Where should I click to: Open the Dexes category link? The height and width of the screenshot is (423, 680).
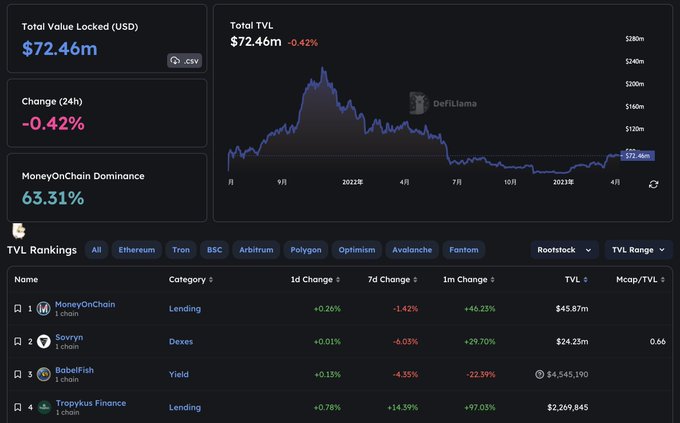[181, 341]
